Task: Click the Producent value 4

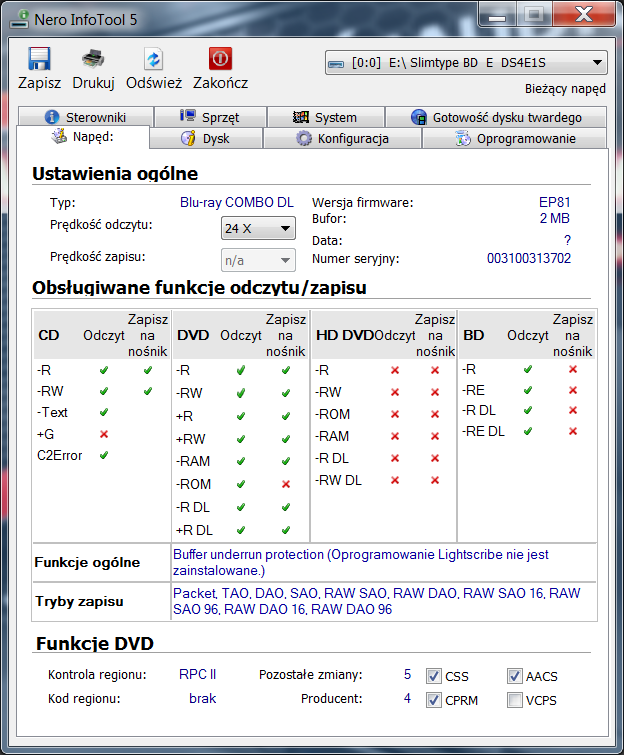Action: point(407,698)
